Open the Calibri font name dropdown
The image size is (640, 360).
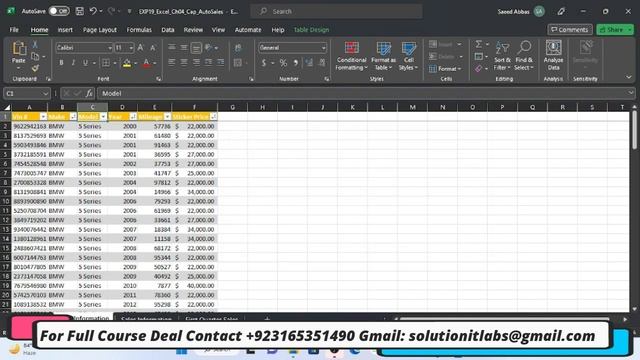click(x=109, y=48)
